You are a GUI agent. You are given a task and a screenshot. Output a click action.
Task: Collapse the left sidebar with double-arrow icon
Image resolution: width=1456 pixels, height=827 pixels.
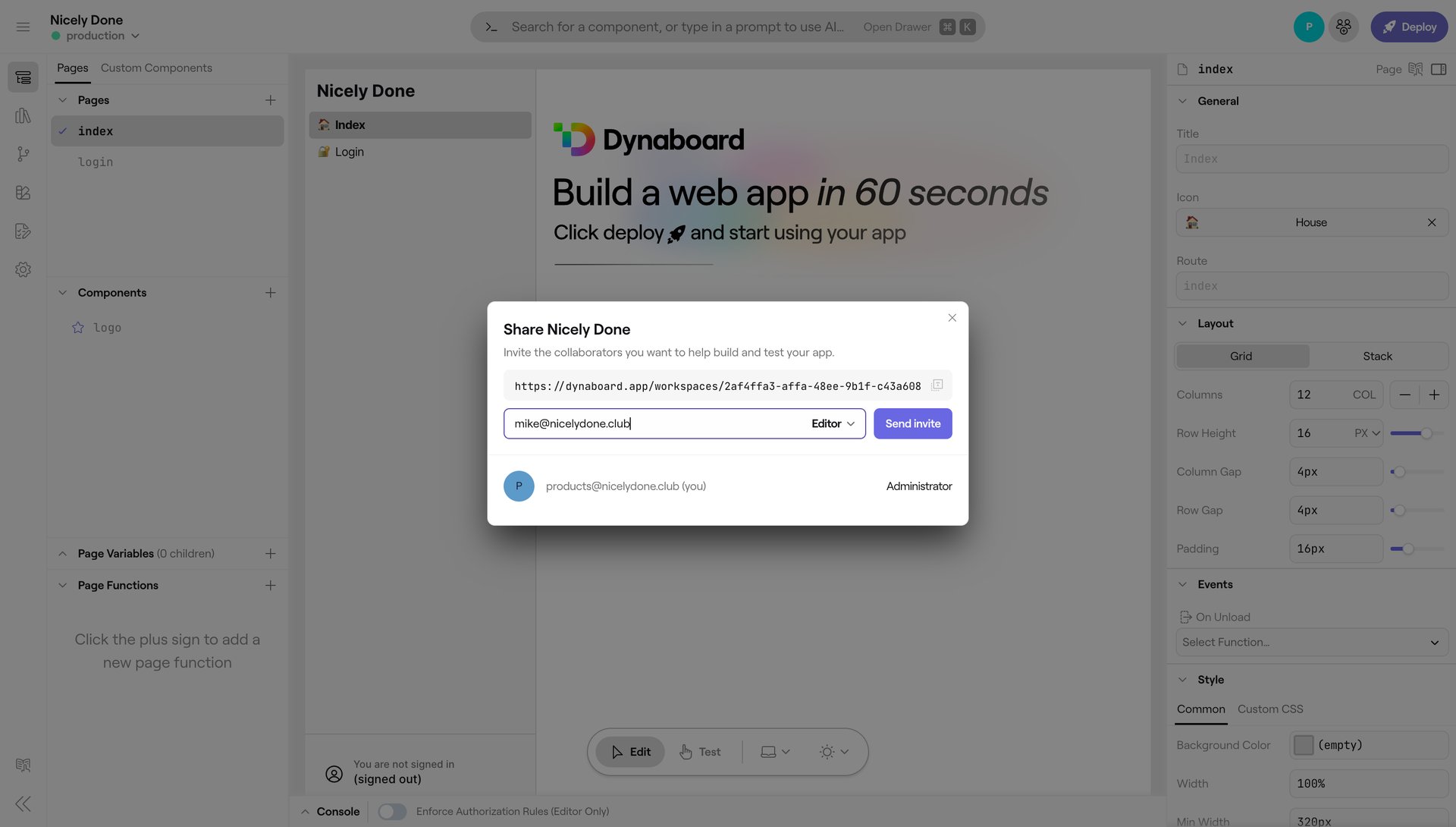[x=23, y=803]
